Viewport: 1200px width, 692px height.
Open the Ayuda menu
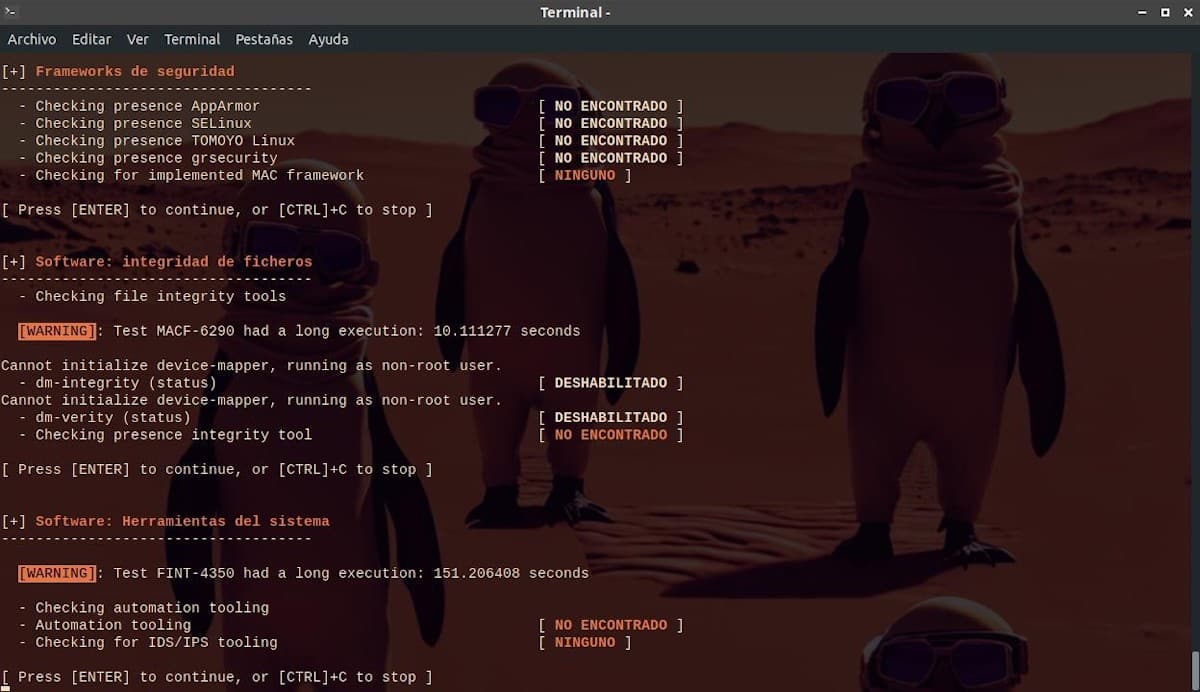click(328, 39)
